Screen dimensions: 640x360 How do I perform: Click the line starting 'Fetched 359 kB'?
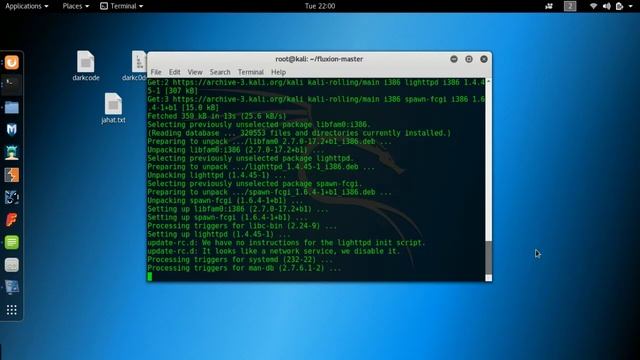[217, 116]
